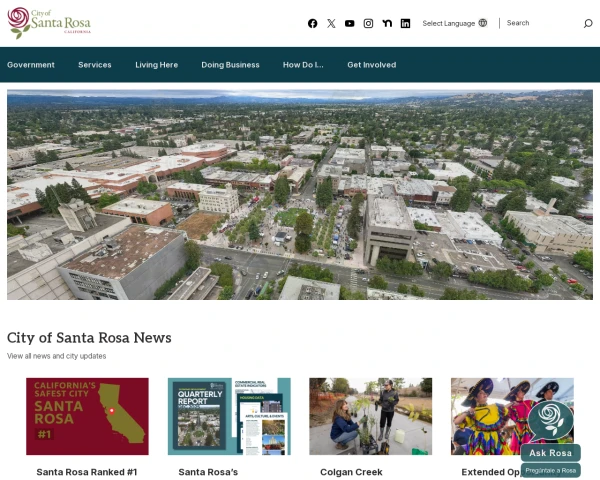Open the X (Twitter) icon
The height and width of the screenshot is (480, 600).
[x=331, y=23]
